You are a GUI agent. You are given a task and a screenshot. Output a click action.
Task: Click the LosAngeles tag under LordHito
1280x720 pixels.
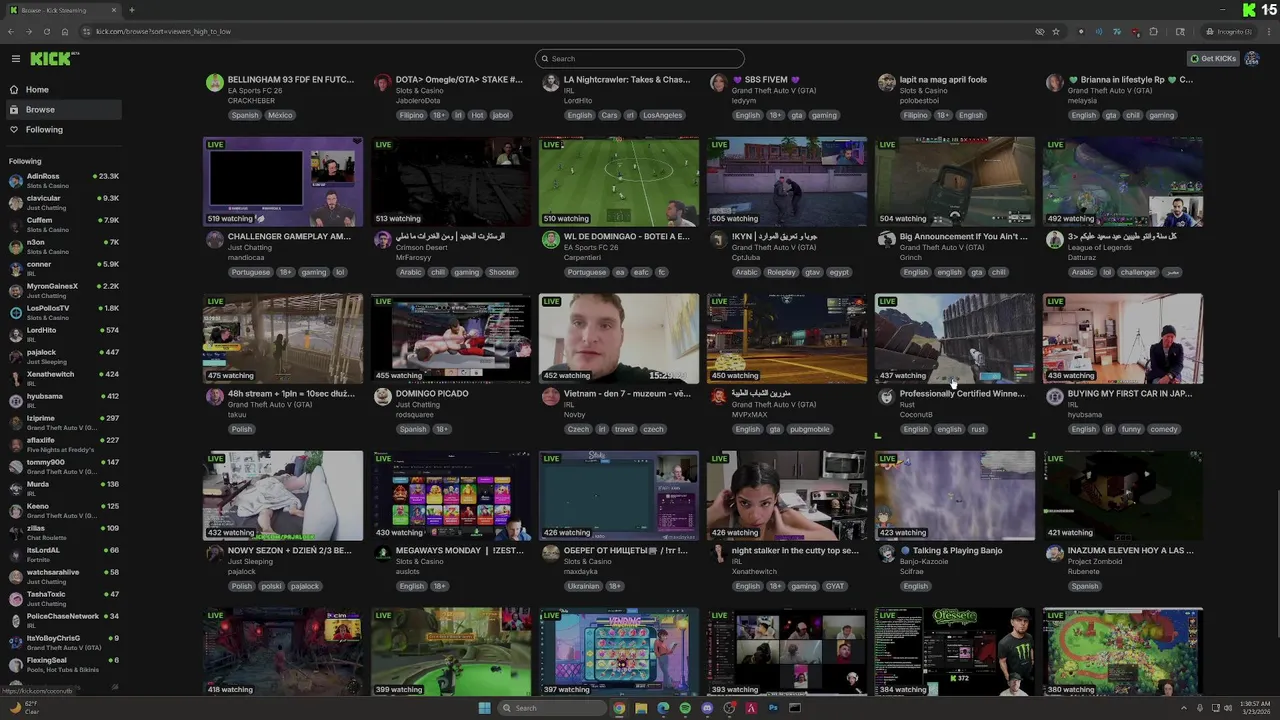(x=662, y=115)
